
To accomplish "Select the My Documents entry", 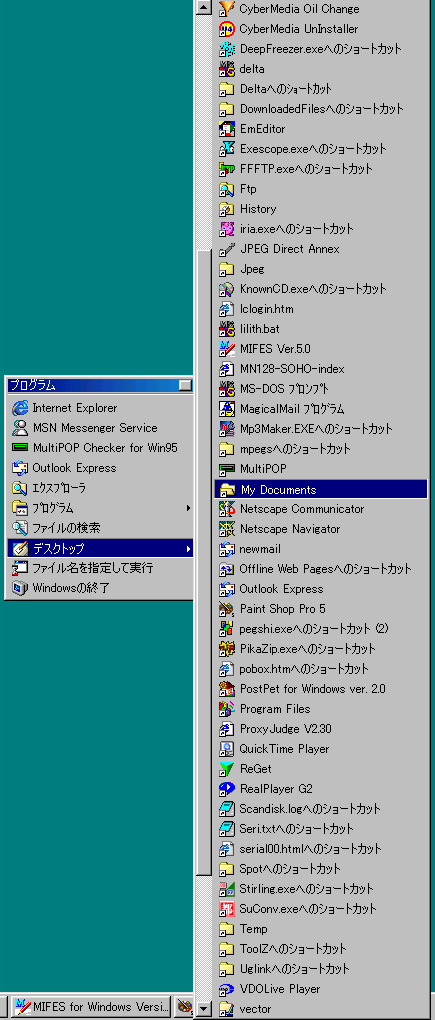I will pyautogui.click(x=321, y=489).
